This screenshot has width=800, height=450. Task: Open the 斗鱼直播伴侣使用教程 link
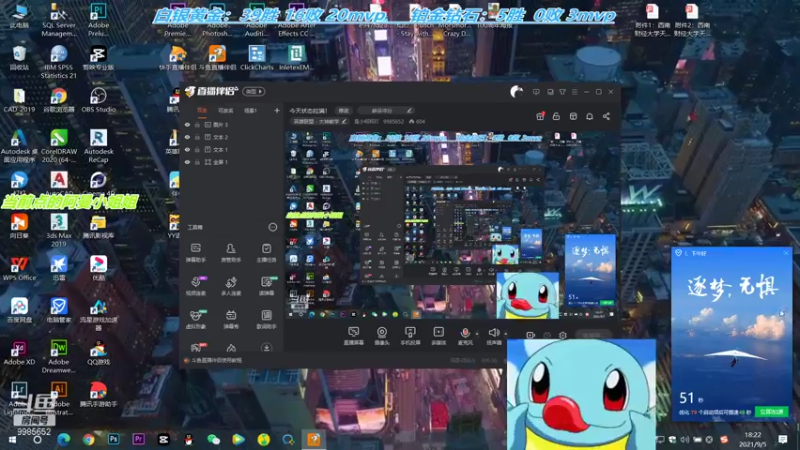click(x=217, y=360)
